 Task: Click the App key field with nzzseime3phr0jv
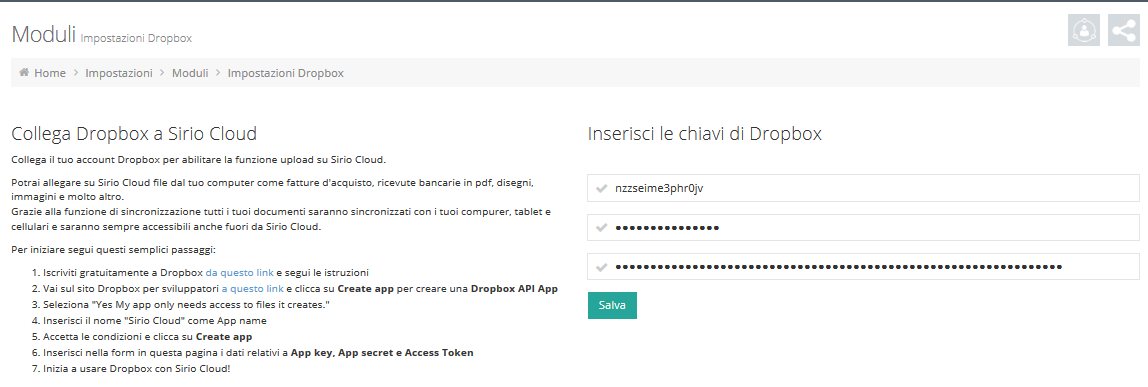(x=863, y=188)
